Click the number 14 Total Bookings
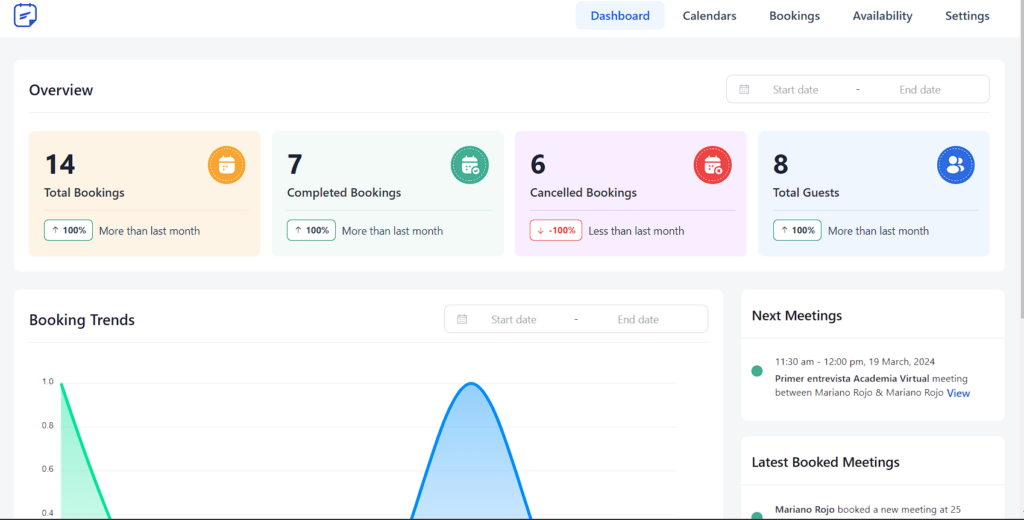This screenshot has height=520, width=1024. [x=59, y=164]
